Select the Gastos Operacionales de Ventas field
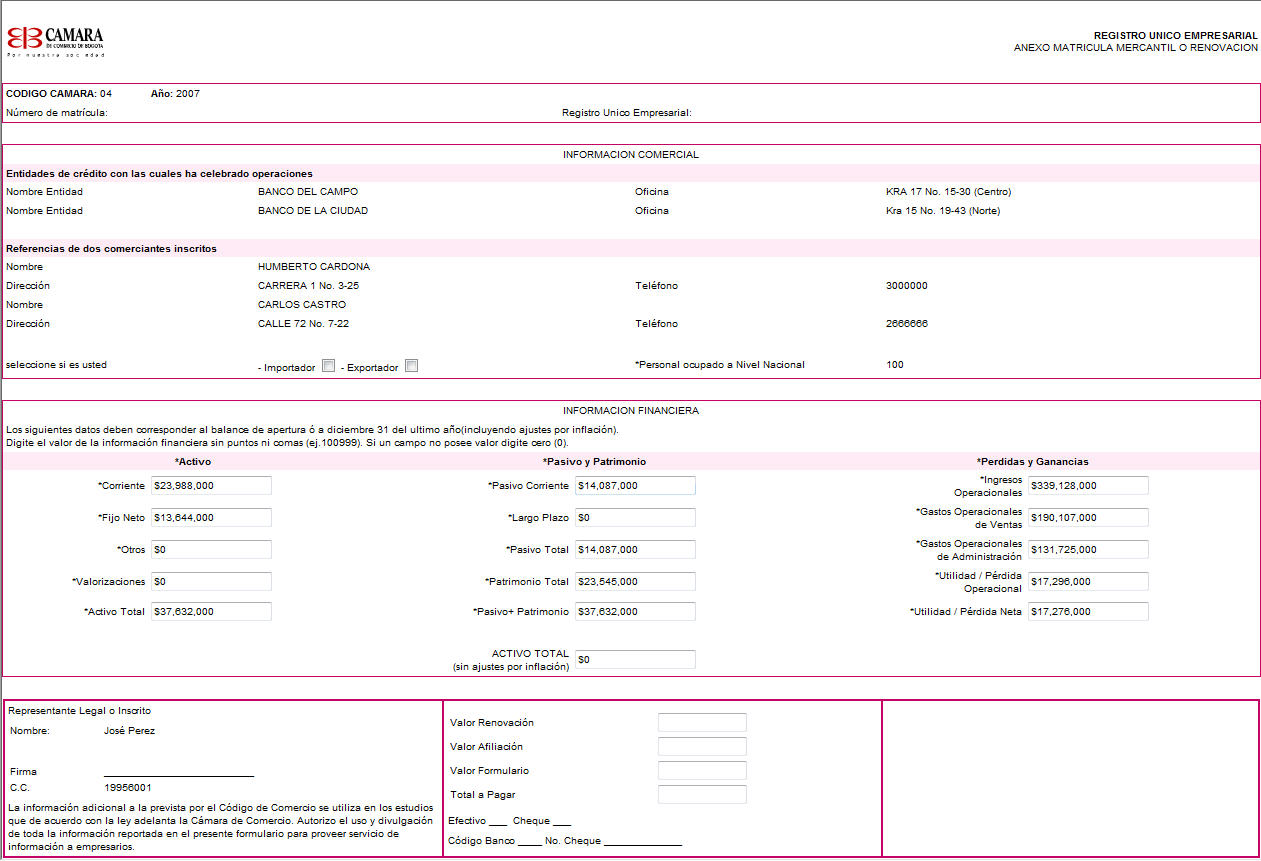The image size is (1261, 861). 1088,517
